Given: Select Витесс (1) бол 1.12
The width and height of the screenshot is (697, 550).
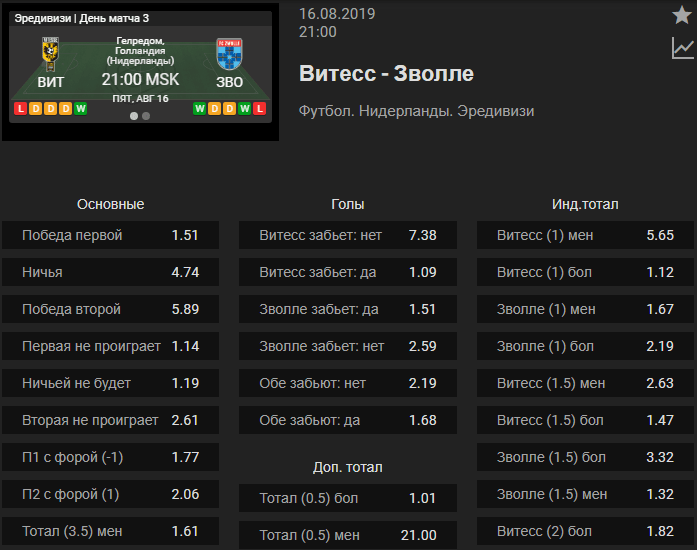Looking at the screenshot, I should click(585, 272).
